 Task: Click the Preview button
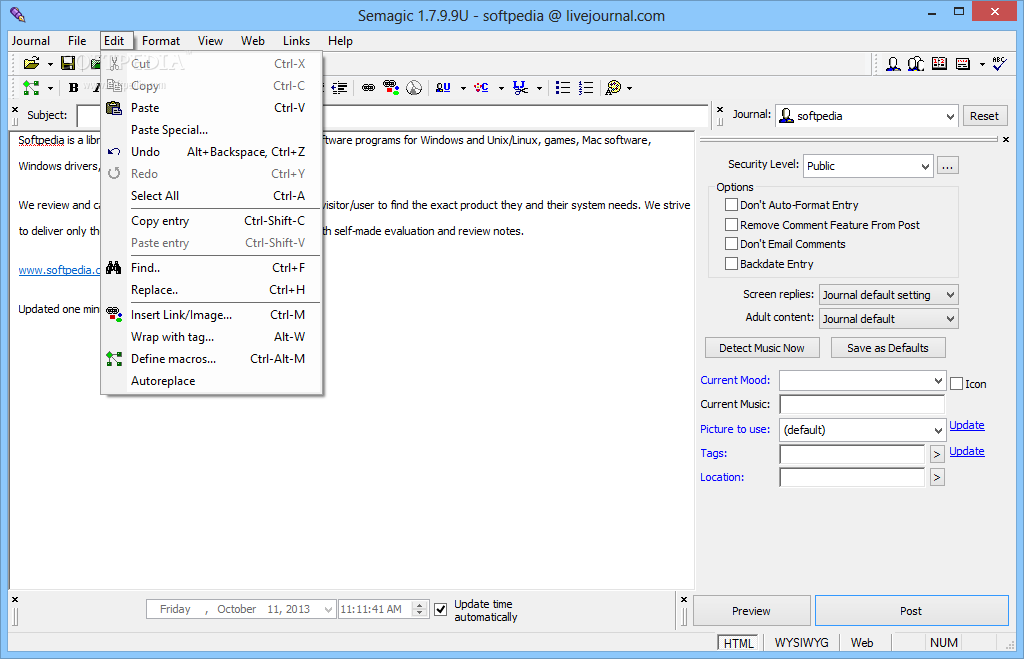click(x=751, y=611)
